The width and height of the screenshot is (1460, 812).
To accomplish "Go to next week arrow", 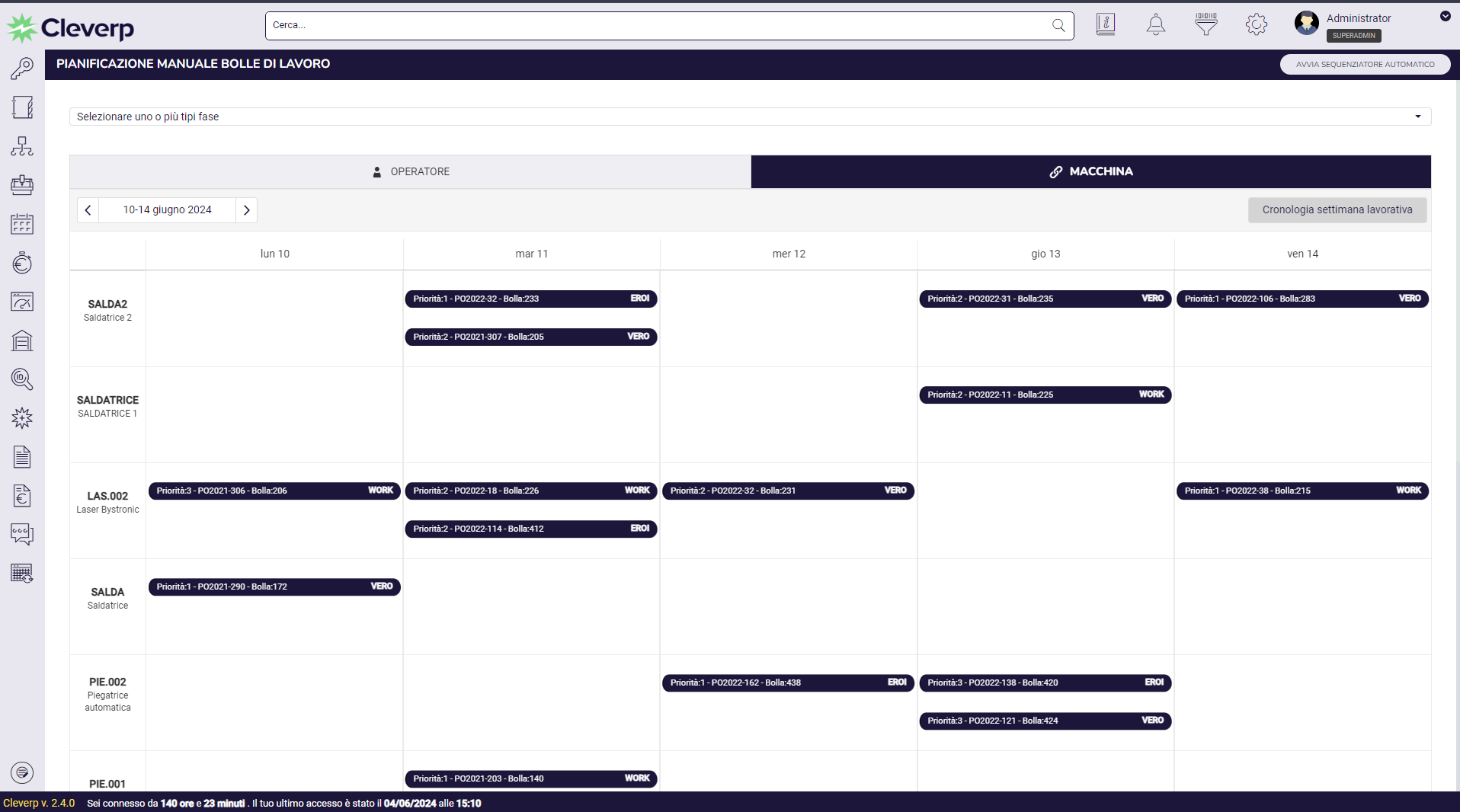I will 246,210.
